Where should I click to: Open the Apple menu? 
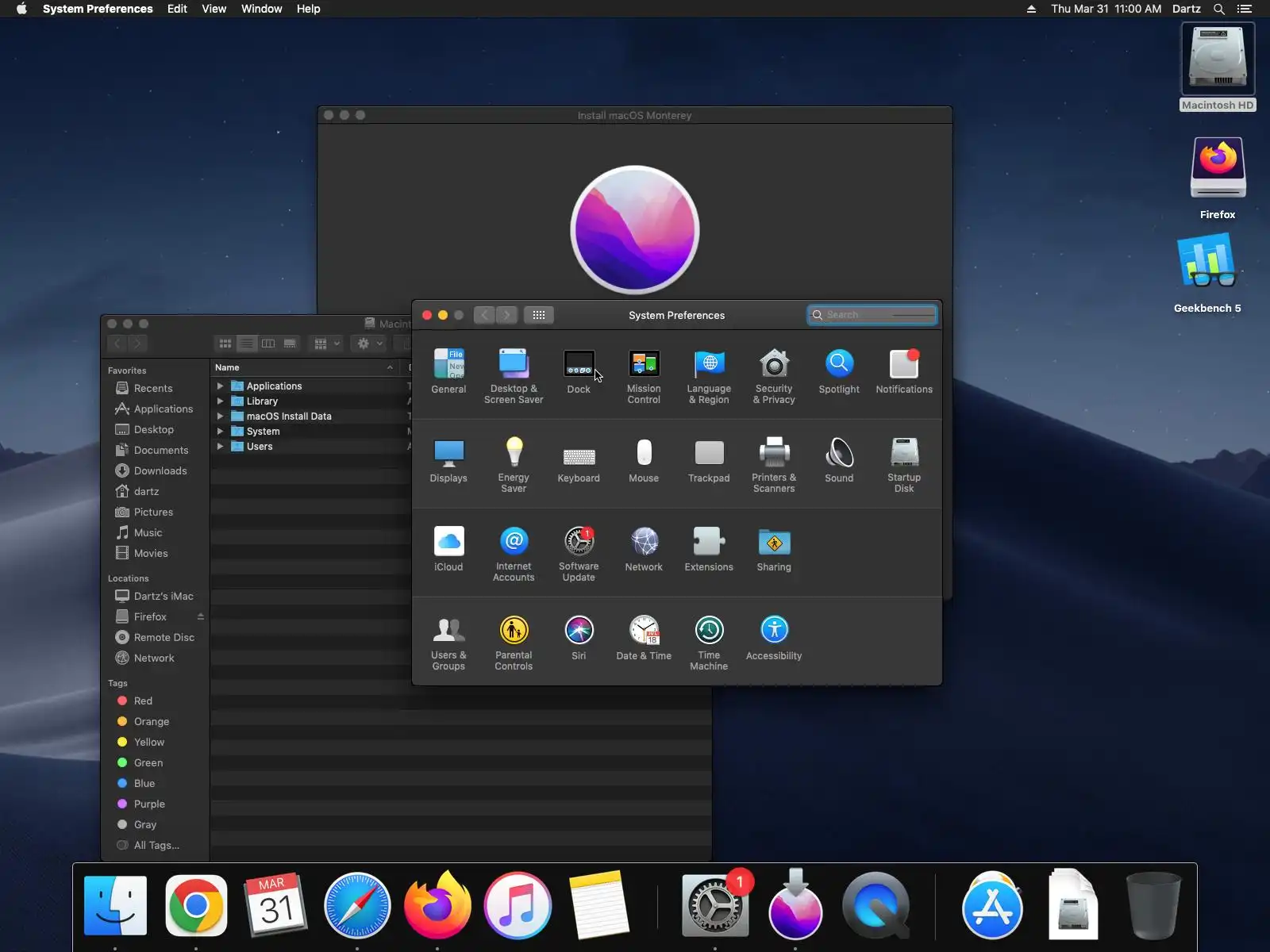(21, 9)
